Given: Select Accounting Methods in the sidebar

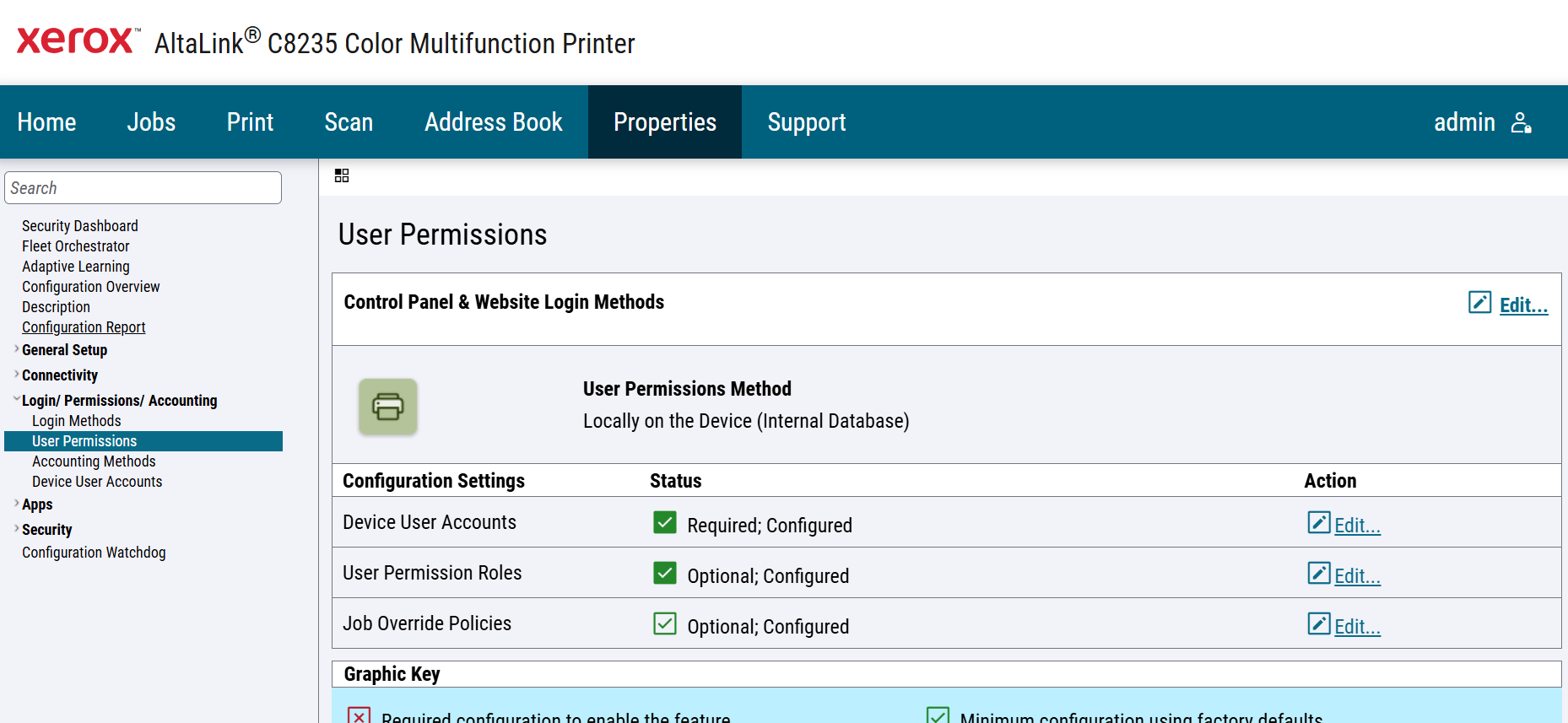Looking at the screenshot, I should (x=94, y=461).
